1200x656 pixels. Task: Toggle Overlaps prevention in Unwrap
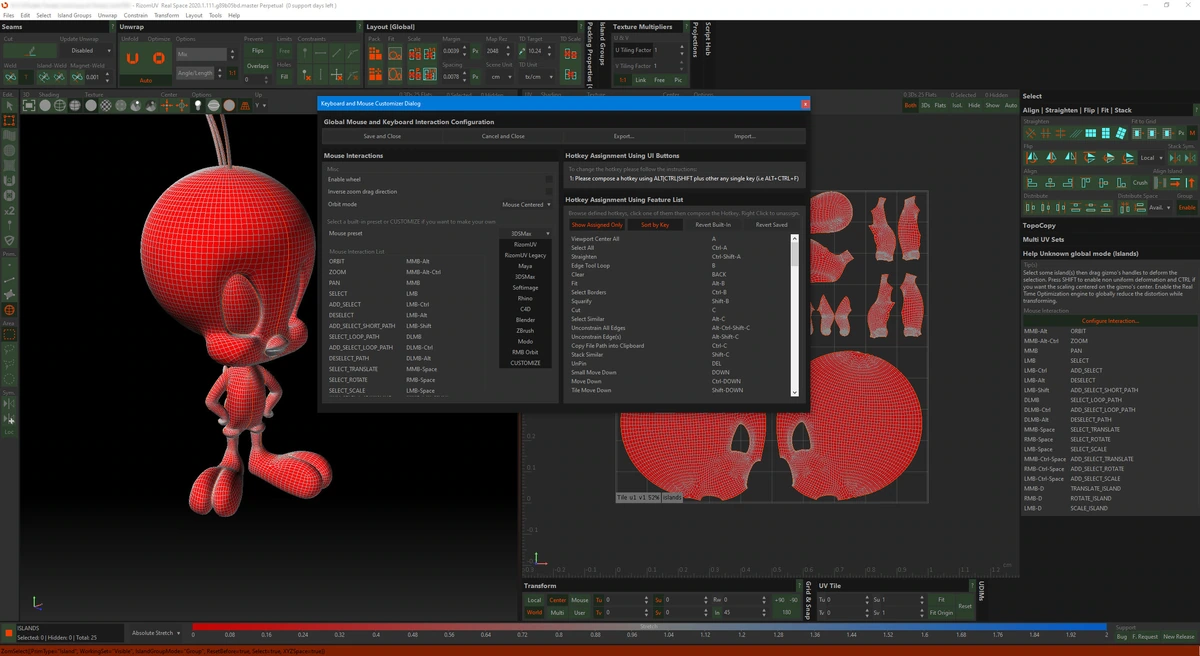pos(257,66)
